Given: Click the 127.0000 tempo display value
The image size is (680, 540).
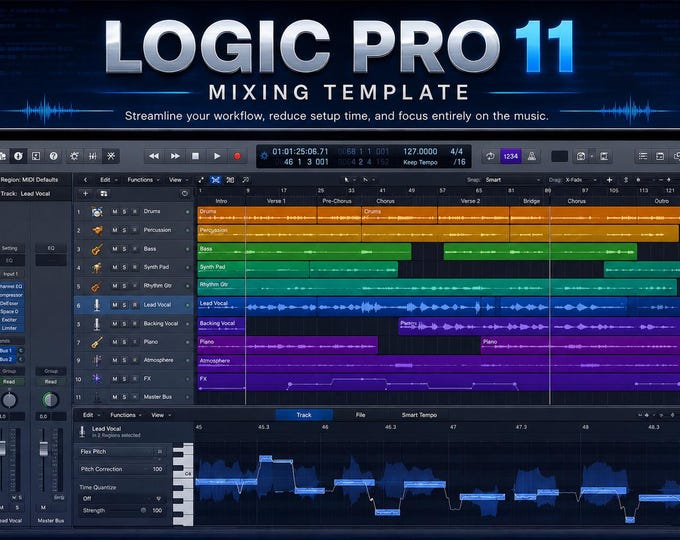Looking at the screenshot, I should coord(420,151).
